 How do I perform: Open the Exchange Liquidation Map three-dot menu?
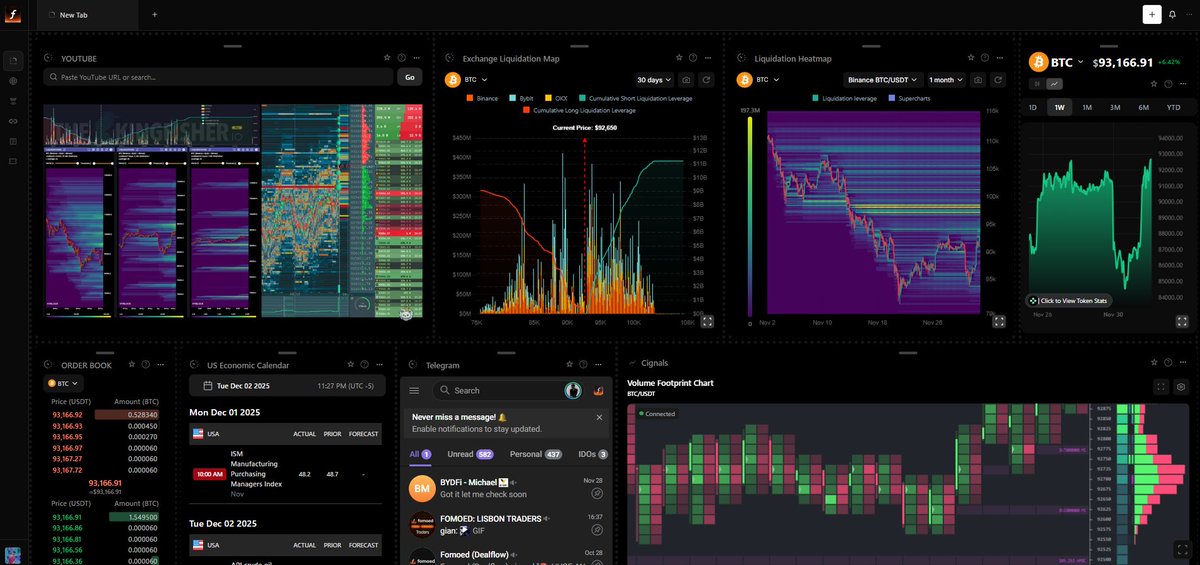(707, 58)
